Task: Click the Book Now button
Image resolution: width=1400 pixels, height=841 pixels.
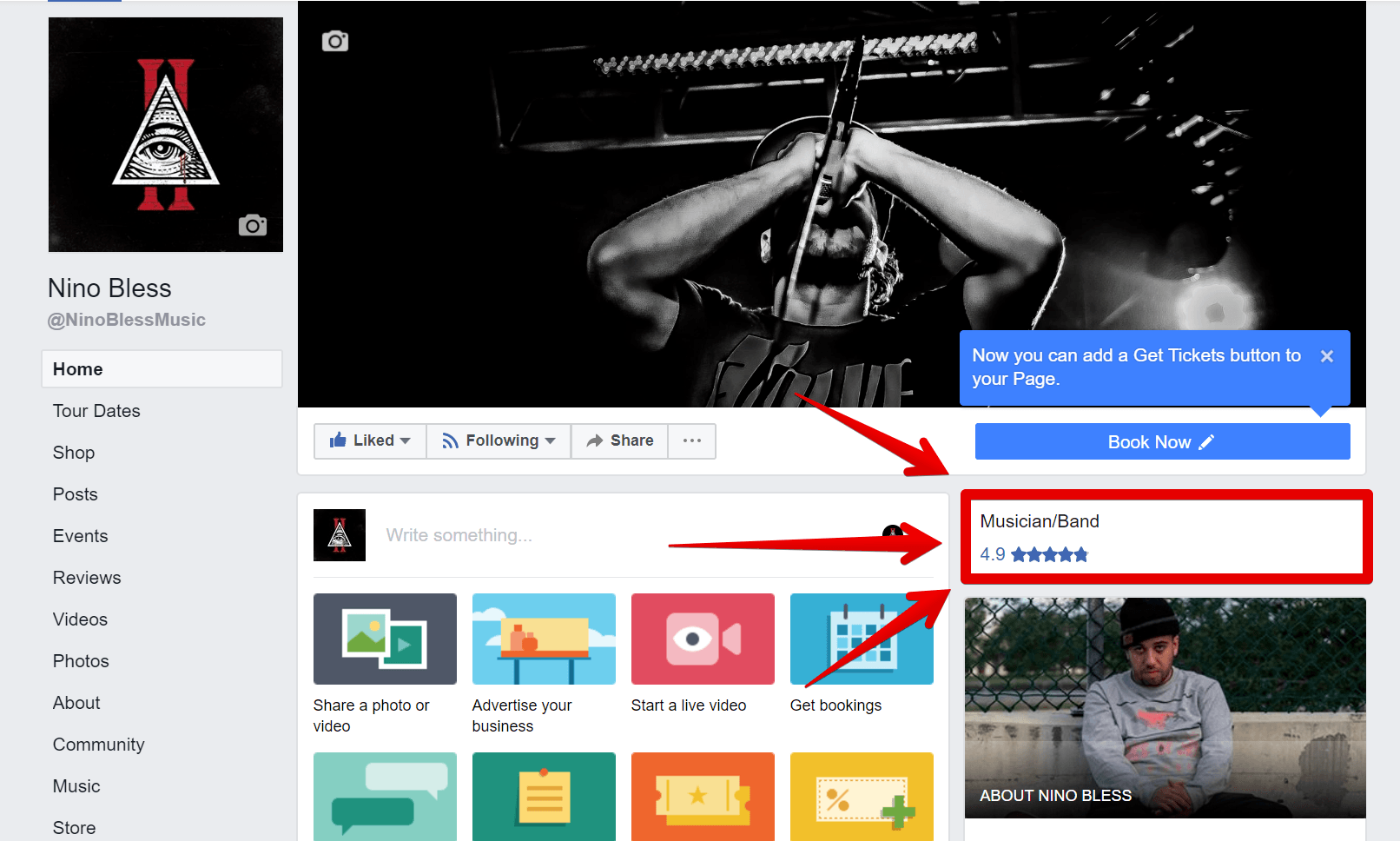Action: pyautogui.click(x=1162, y=441)
